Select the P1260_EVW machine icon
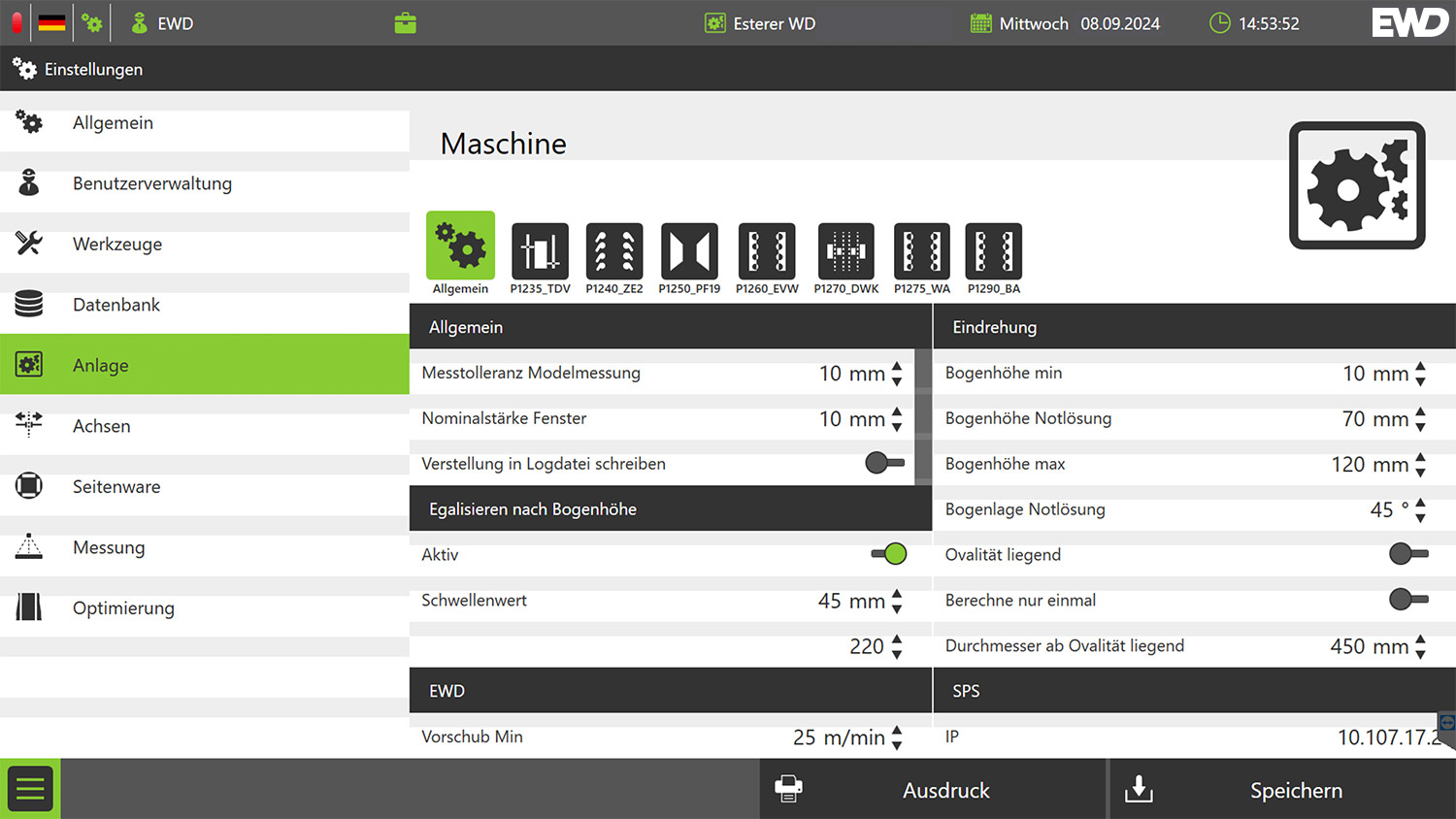1456x819 pixels. pyautogui.click(x=767, y=252)
